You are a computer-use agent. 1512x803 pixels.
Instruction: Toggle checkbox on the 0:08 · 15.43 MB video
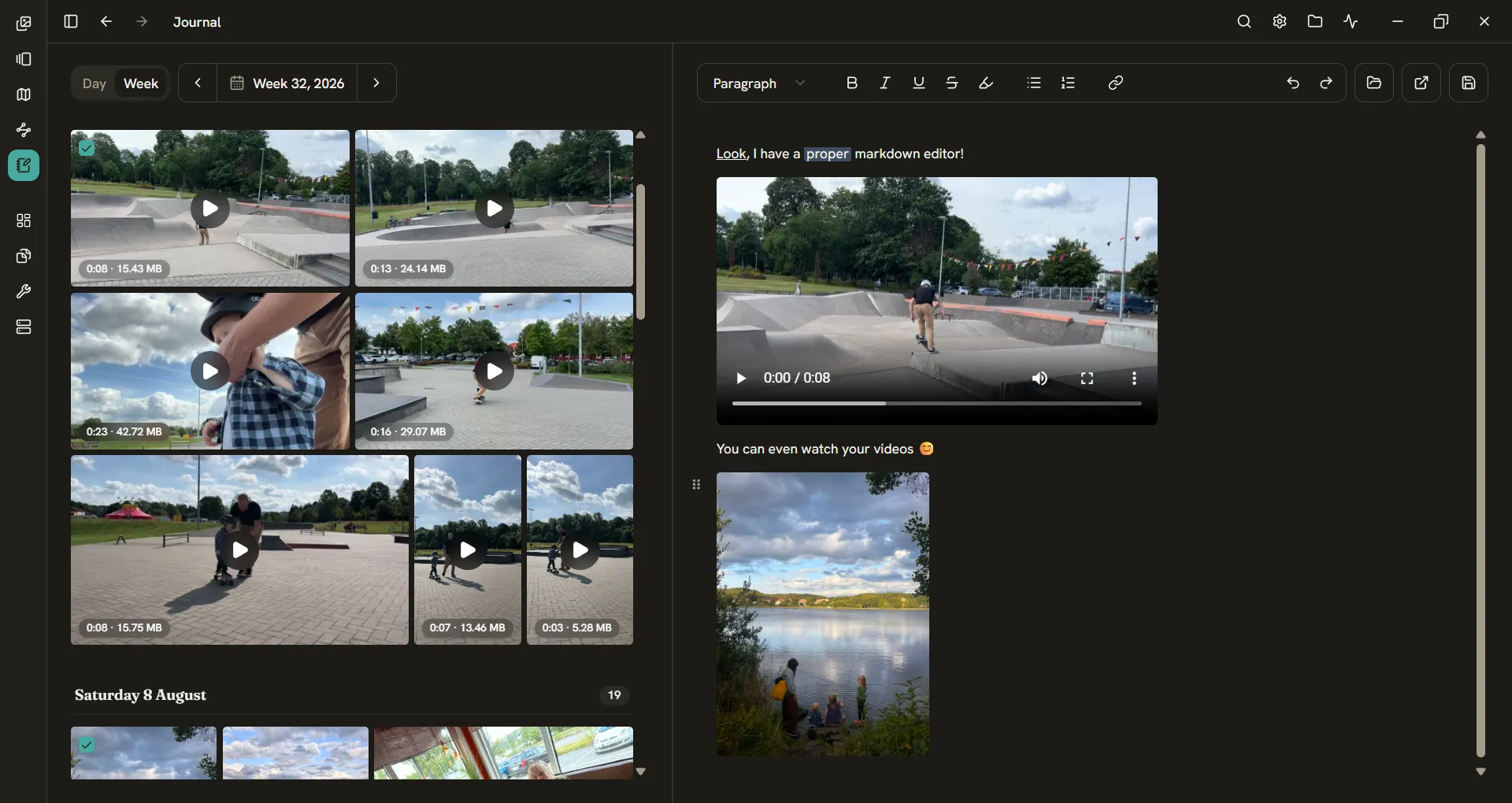coord(87,148)
